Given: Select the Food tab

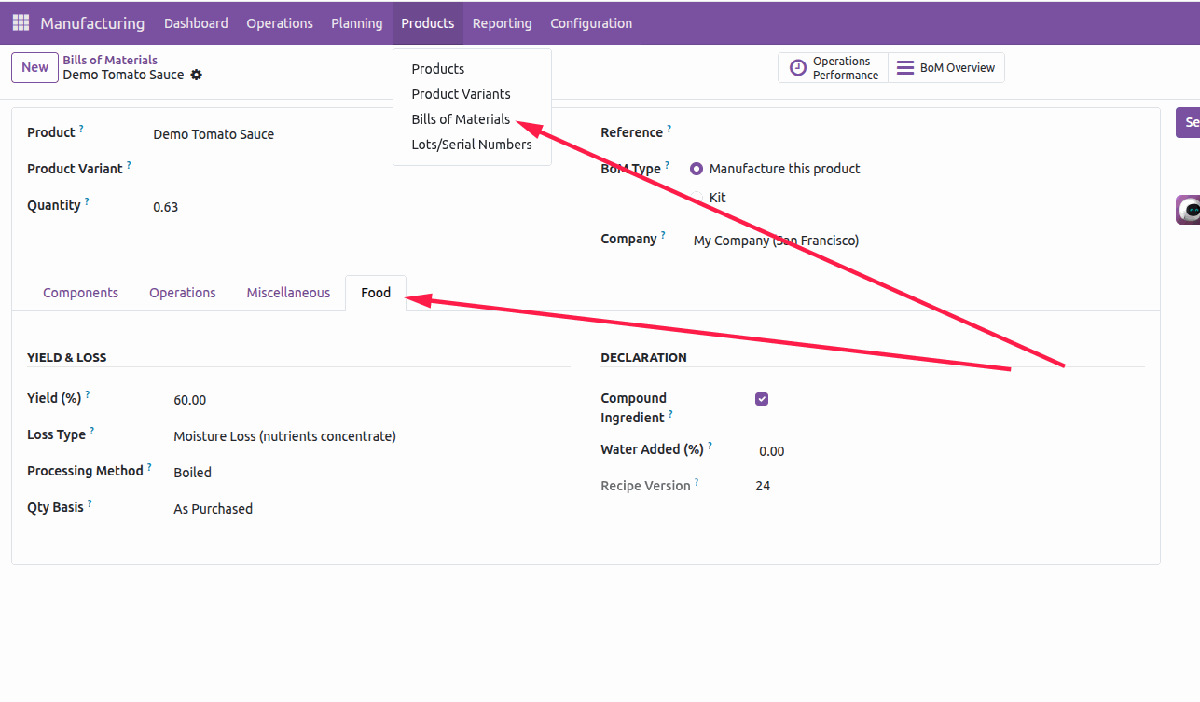Looking at the screenshot, I should (x=376, y=293).
